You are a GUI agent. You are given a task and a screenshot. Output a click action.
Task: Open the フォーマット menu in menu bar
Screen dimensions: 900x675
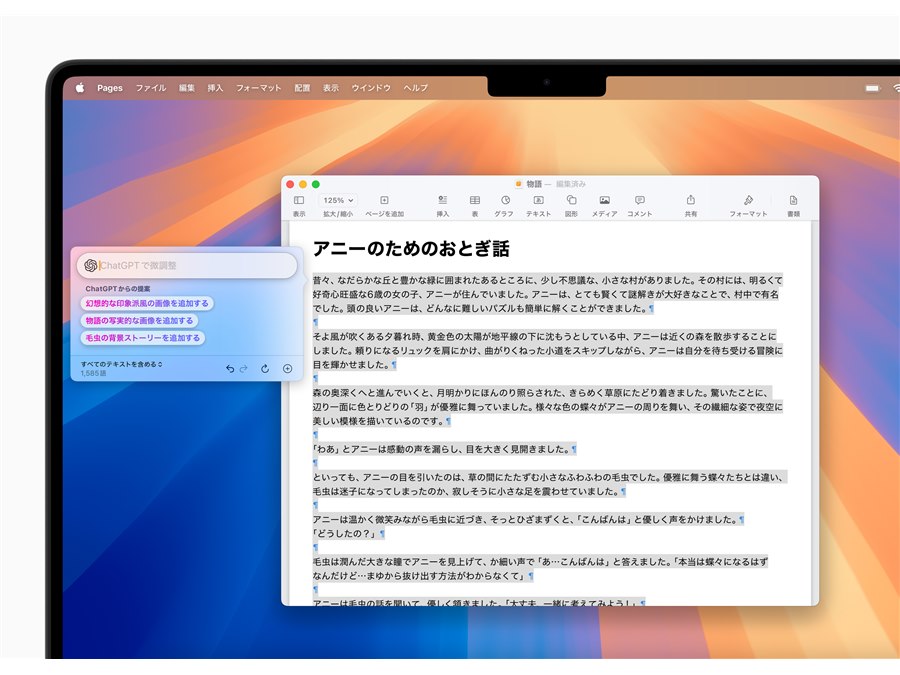tap(258, 88)
